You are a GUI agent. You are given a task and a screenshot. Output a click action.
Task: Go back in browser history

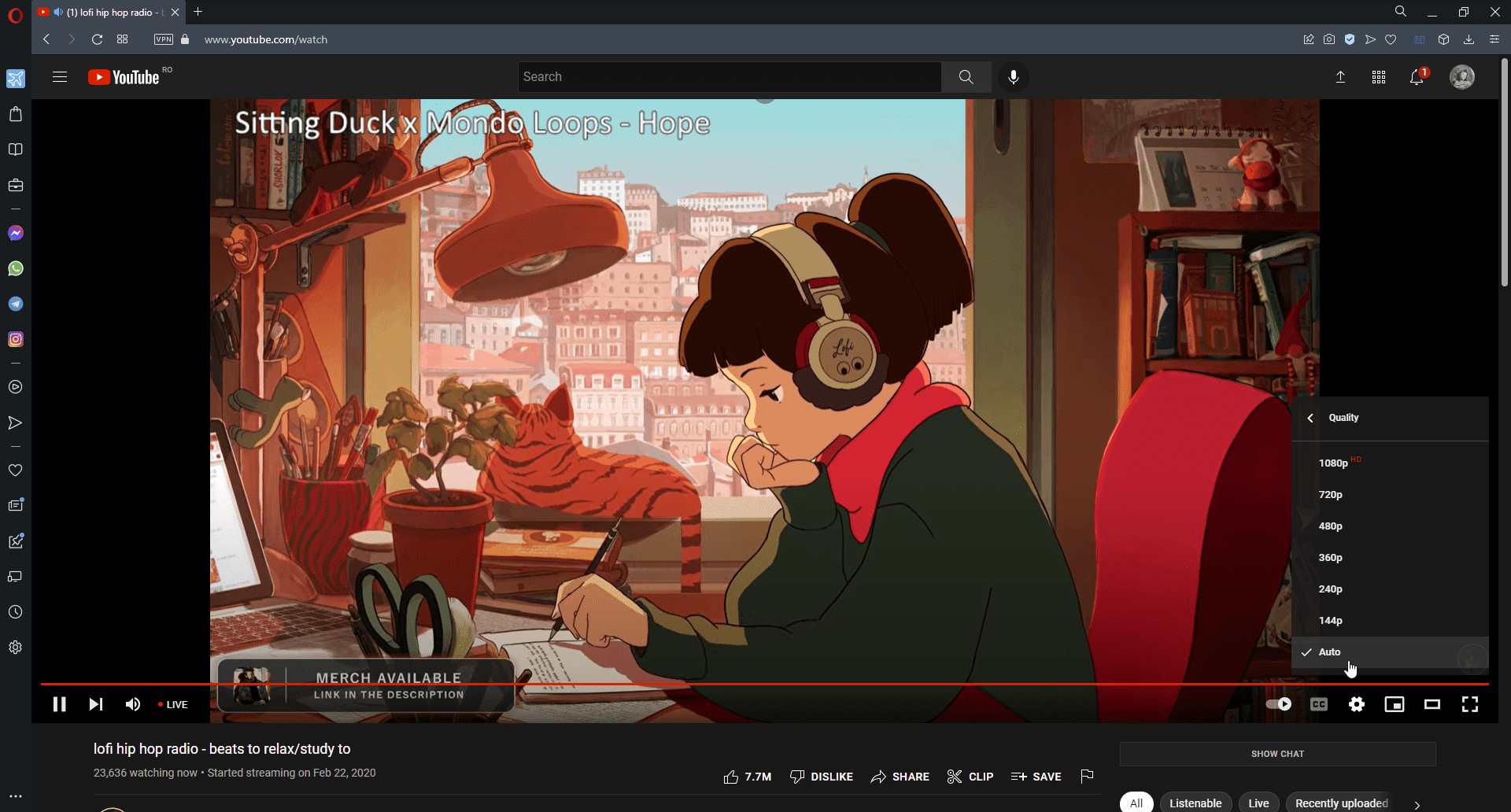[46, 39]
